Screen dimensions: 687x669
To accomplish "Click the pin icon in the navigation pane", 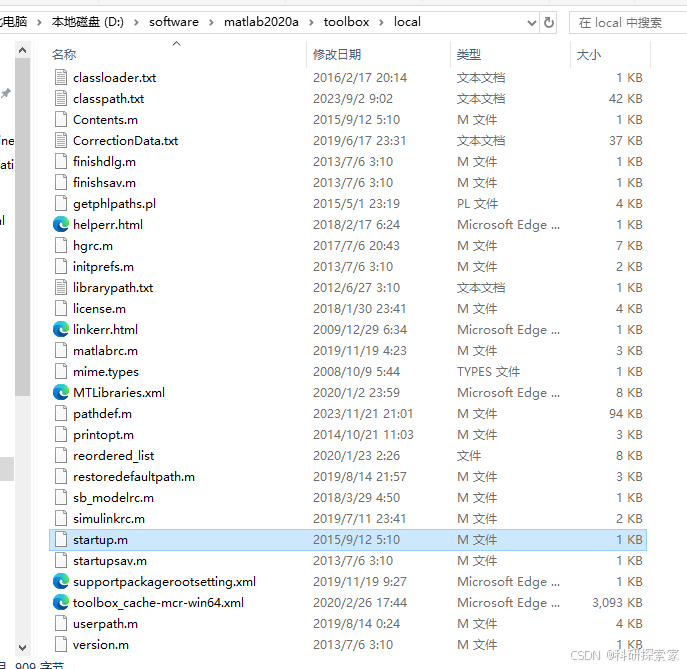I will [6, 93].
